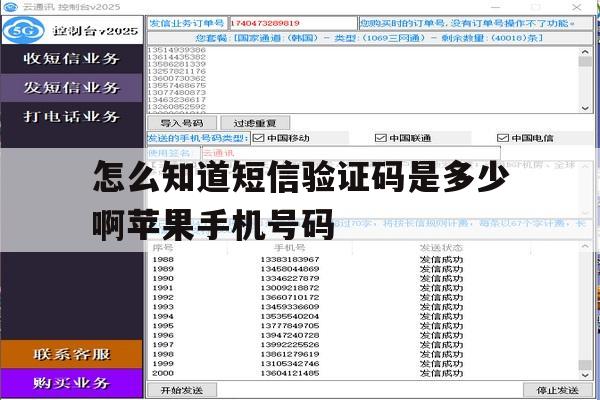Click the 开始发送 button
The image size is (600, 400).
182,390
